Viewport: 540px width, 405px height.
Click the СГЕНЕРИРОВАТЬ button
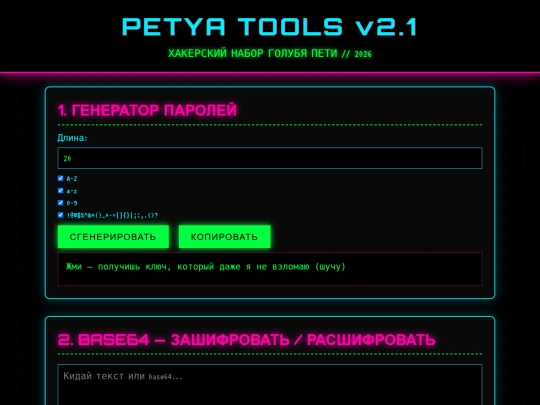click(113, 237)
